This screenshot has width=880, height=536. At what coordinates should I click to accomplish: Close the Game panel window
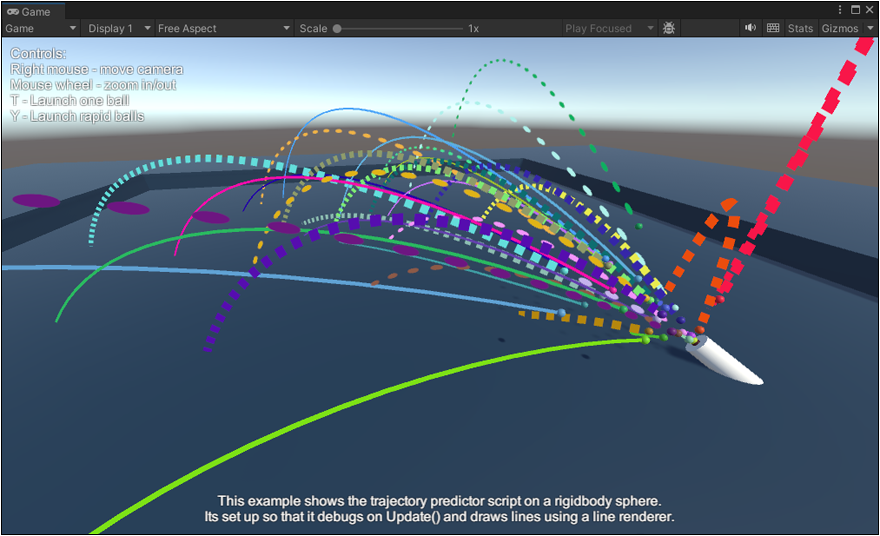point(870,10)
